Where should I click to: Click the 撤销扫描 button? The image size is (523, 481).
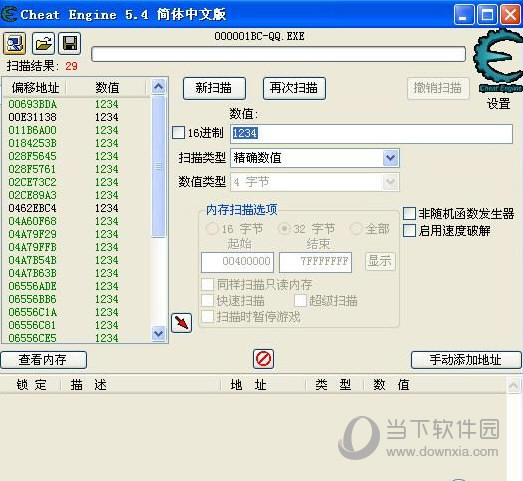pyautogui.click(x=438, y=88)
